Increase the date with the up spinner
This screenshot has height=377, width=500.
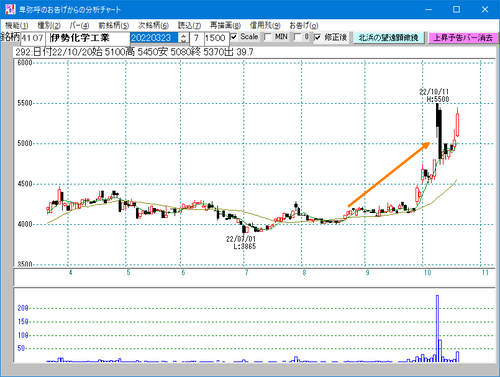click(184, 35)
